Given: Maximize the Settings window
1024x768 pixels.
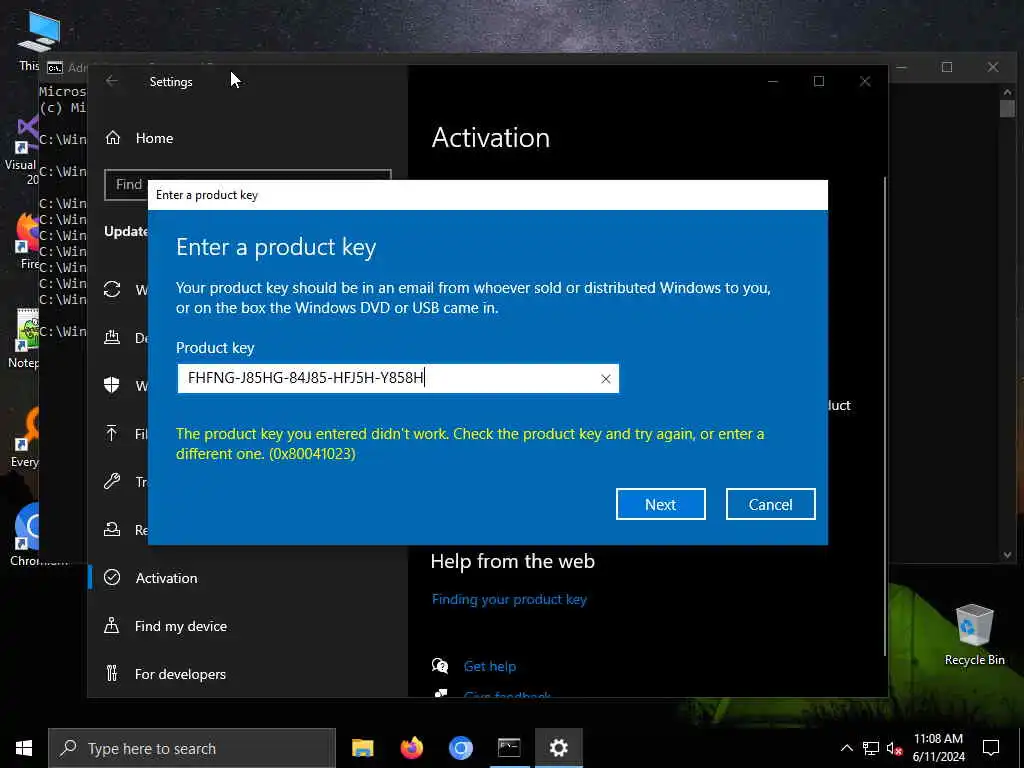Looking at the screenshot, I should pyautogui.click(x=819, y=81).
